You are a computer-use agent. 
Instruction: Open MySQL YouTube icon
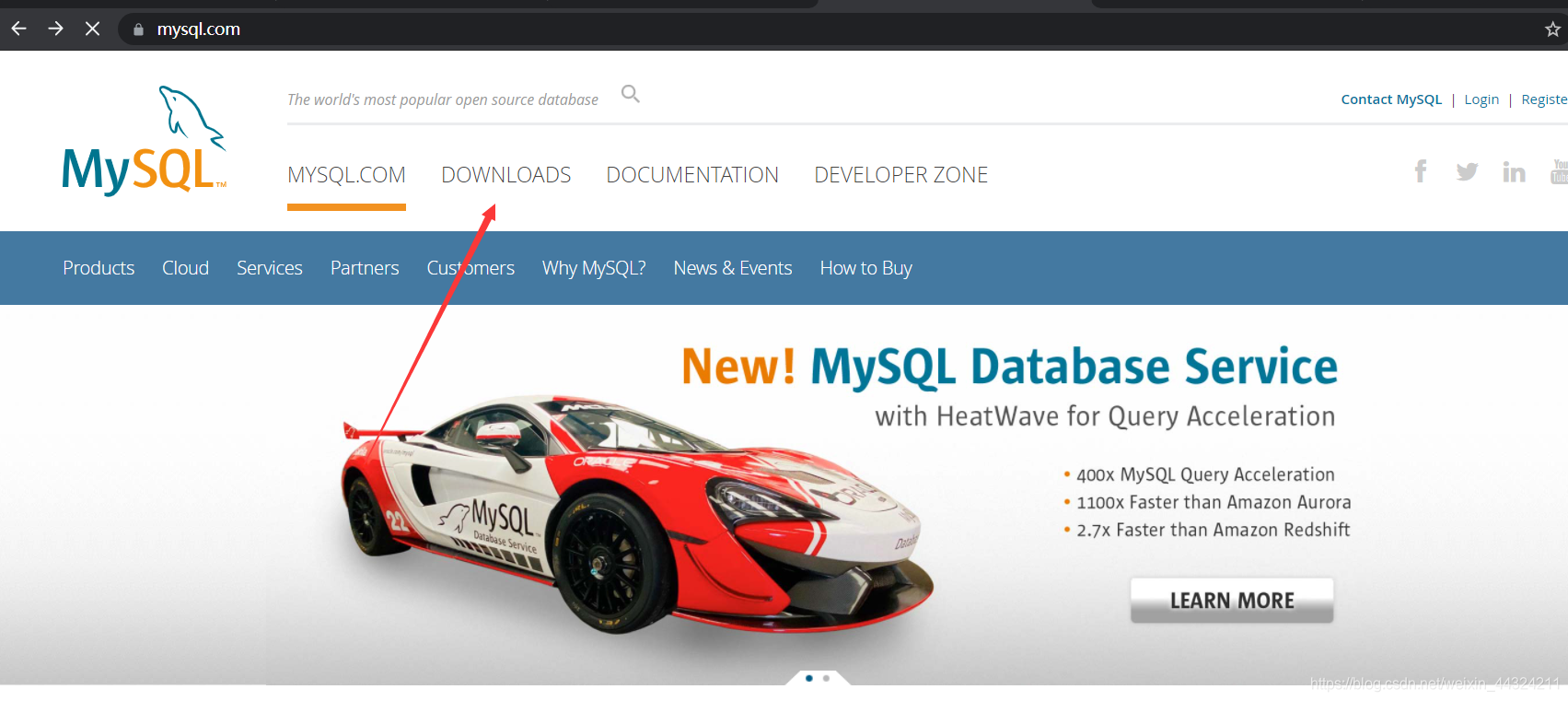(x=1559, y=171)
